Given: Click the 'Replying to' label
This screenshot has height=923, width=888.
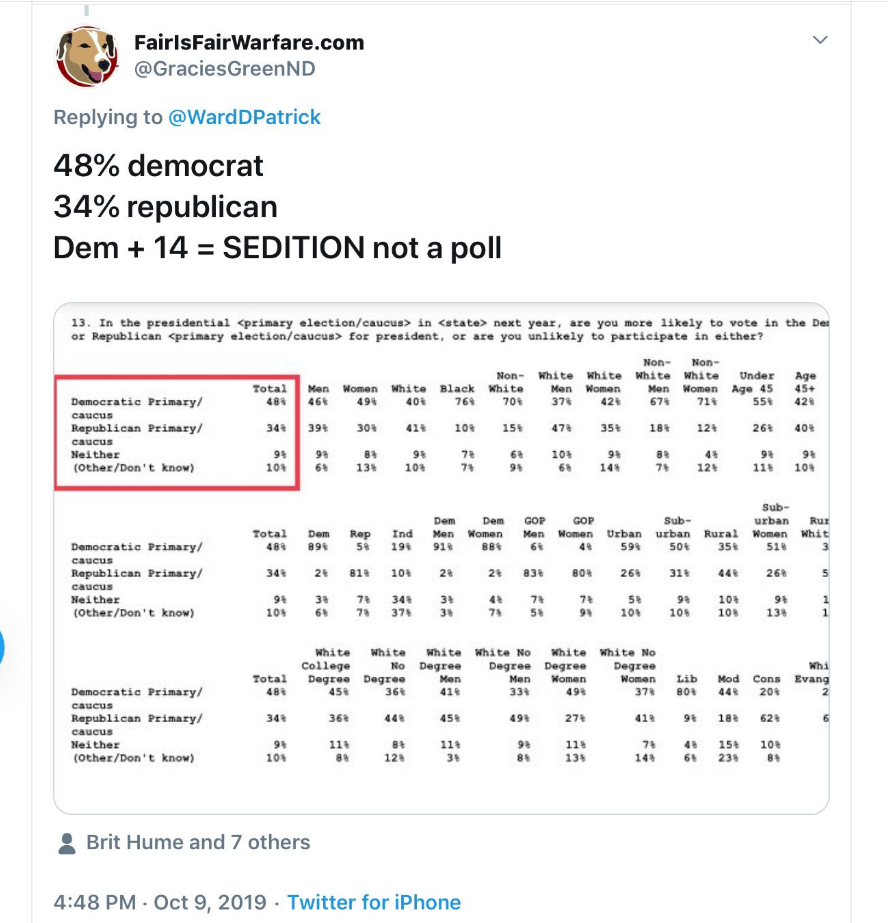Looking at the screenshot, I should click(108, 117).
